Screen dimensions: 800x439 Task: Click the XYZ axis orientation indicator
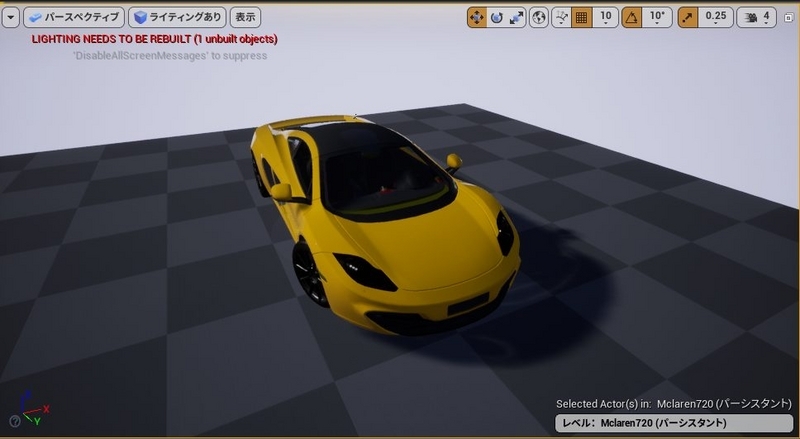(33, 408)
